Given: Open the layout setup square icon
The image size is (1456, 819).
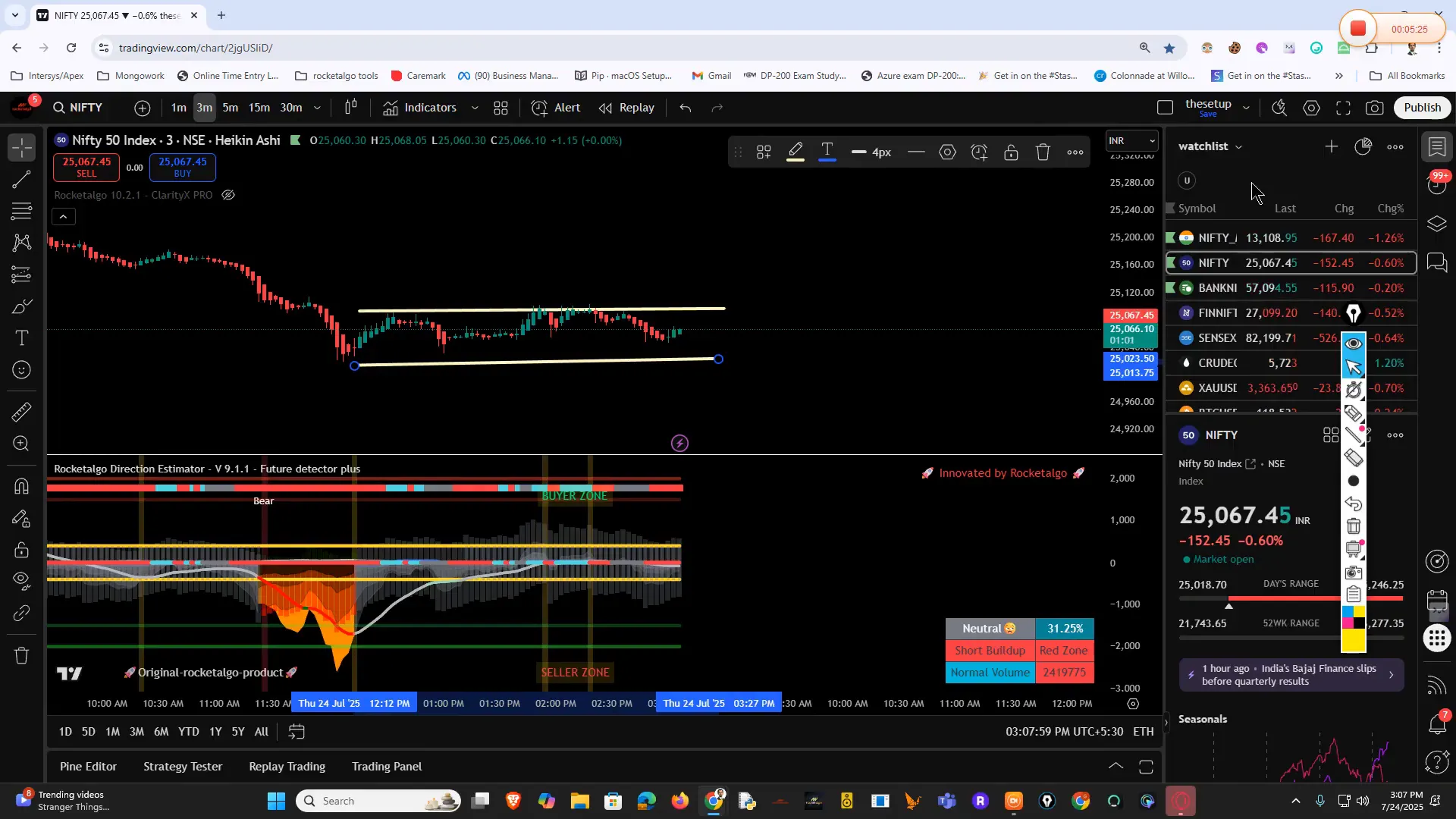Looking at the screenshot, I should 1166,108.
